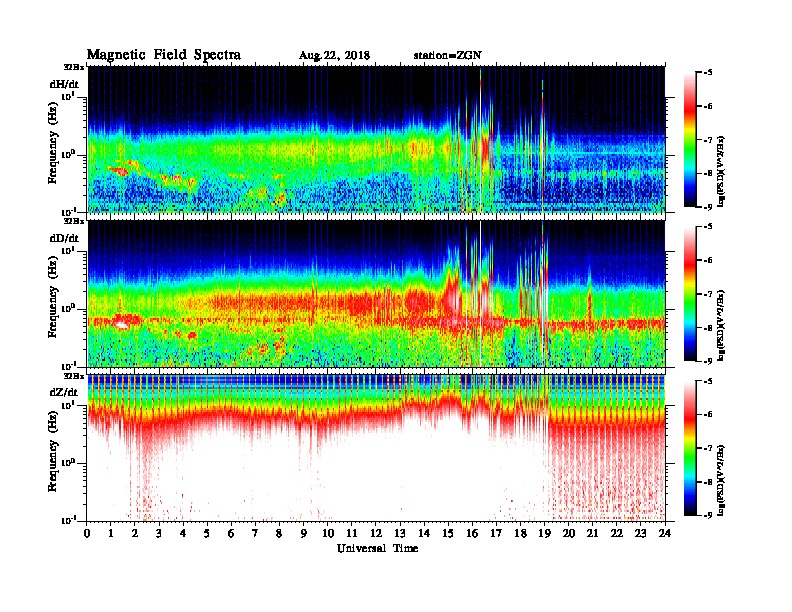
Task: Click hour "3" on the Universal Time axis
Action: click(159, 533)
